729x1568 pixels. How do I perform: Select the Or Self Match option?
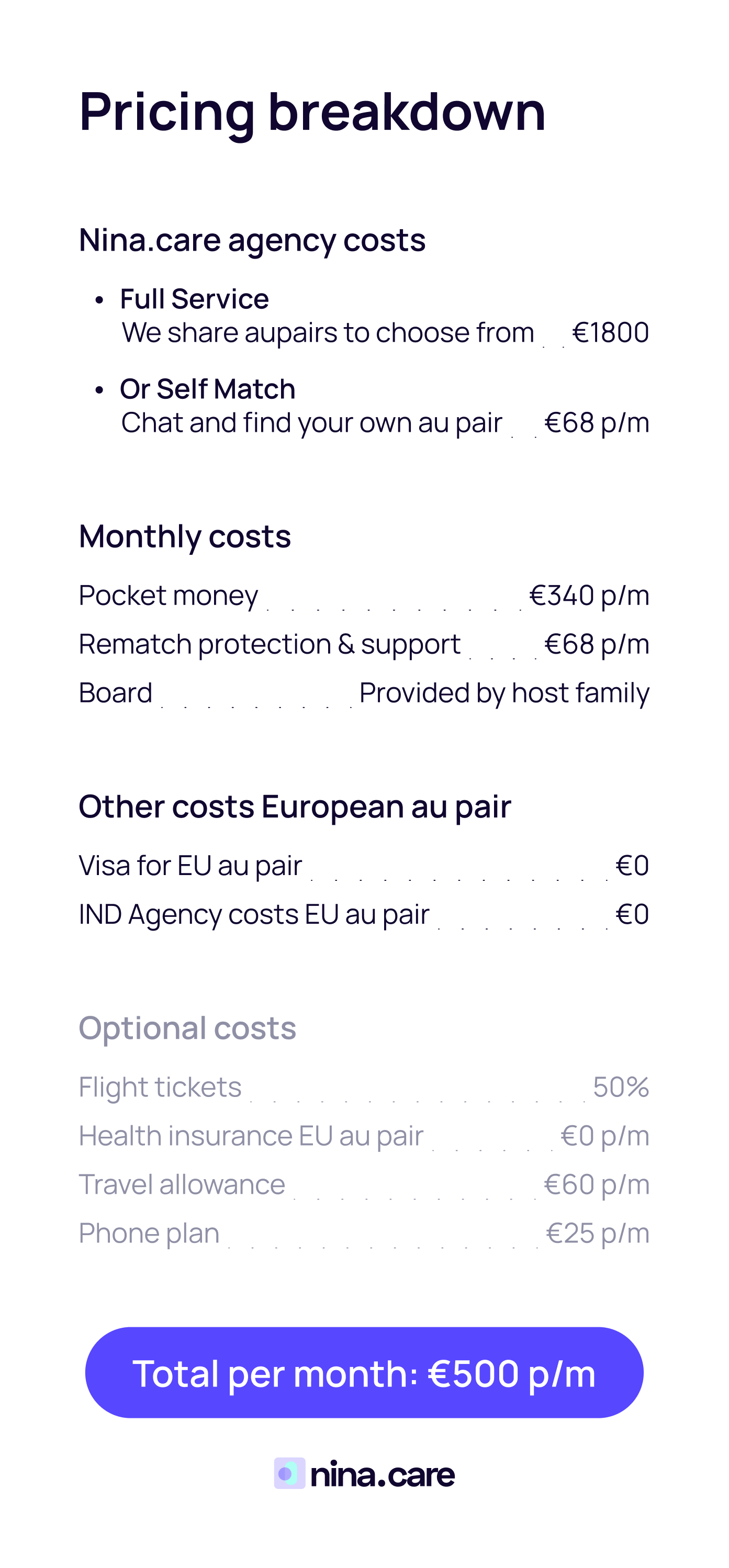(208, 389)
